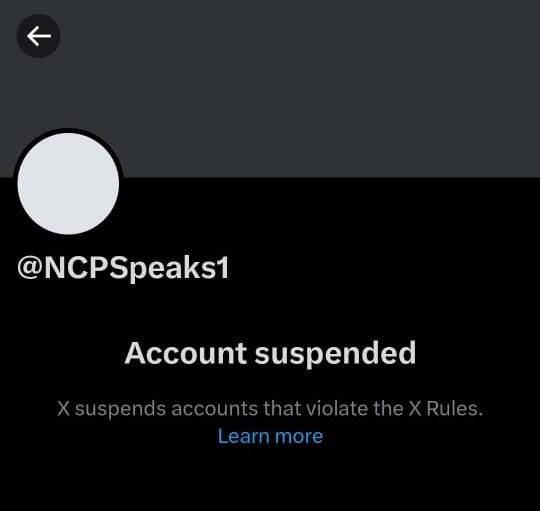Viewport: 540px width, 511px height.
Task: Open X Rules info via Learn more
Action: point(270,436)
